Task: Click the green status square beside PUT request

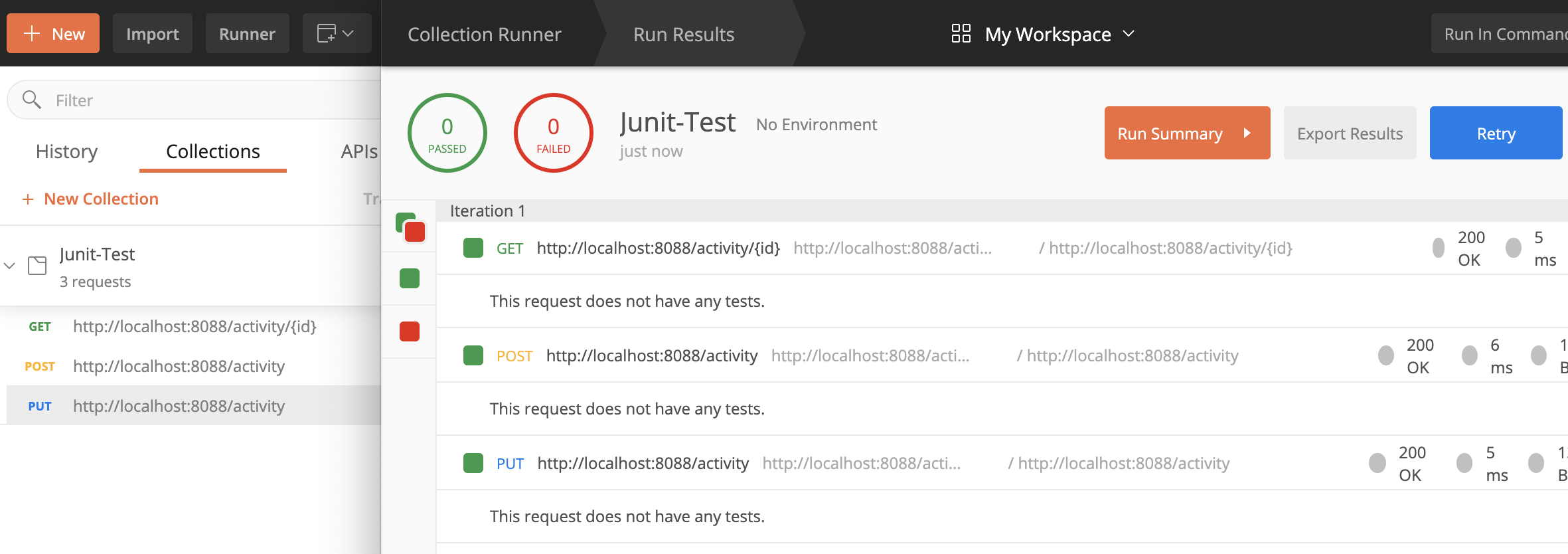Action: (473, 463)
